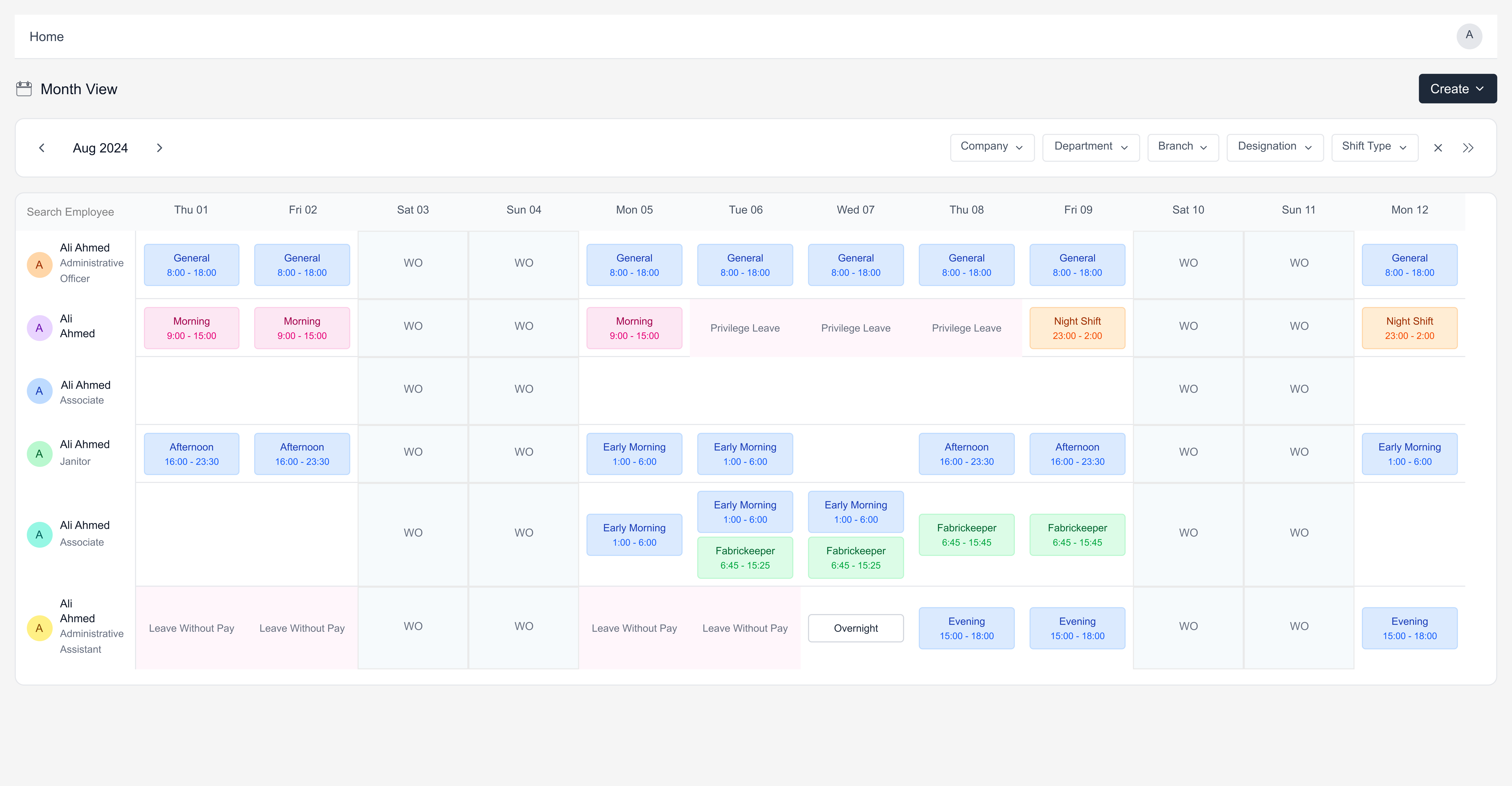Click the green avatar of the Janitor

point(39,453)
